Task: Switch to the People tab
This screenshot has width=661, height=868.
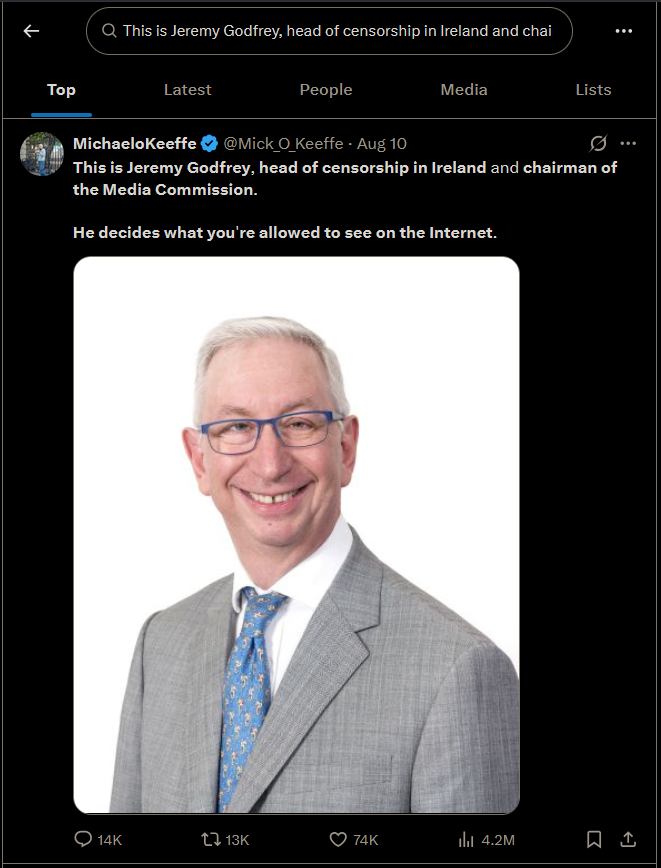Action: (326, 90)
